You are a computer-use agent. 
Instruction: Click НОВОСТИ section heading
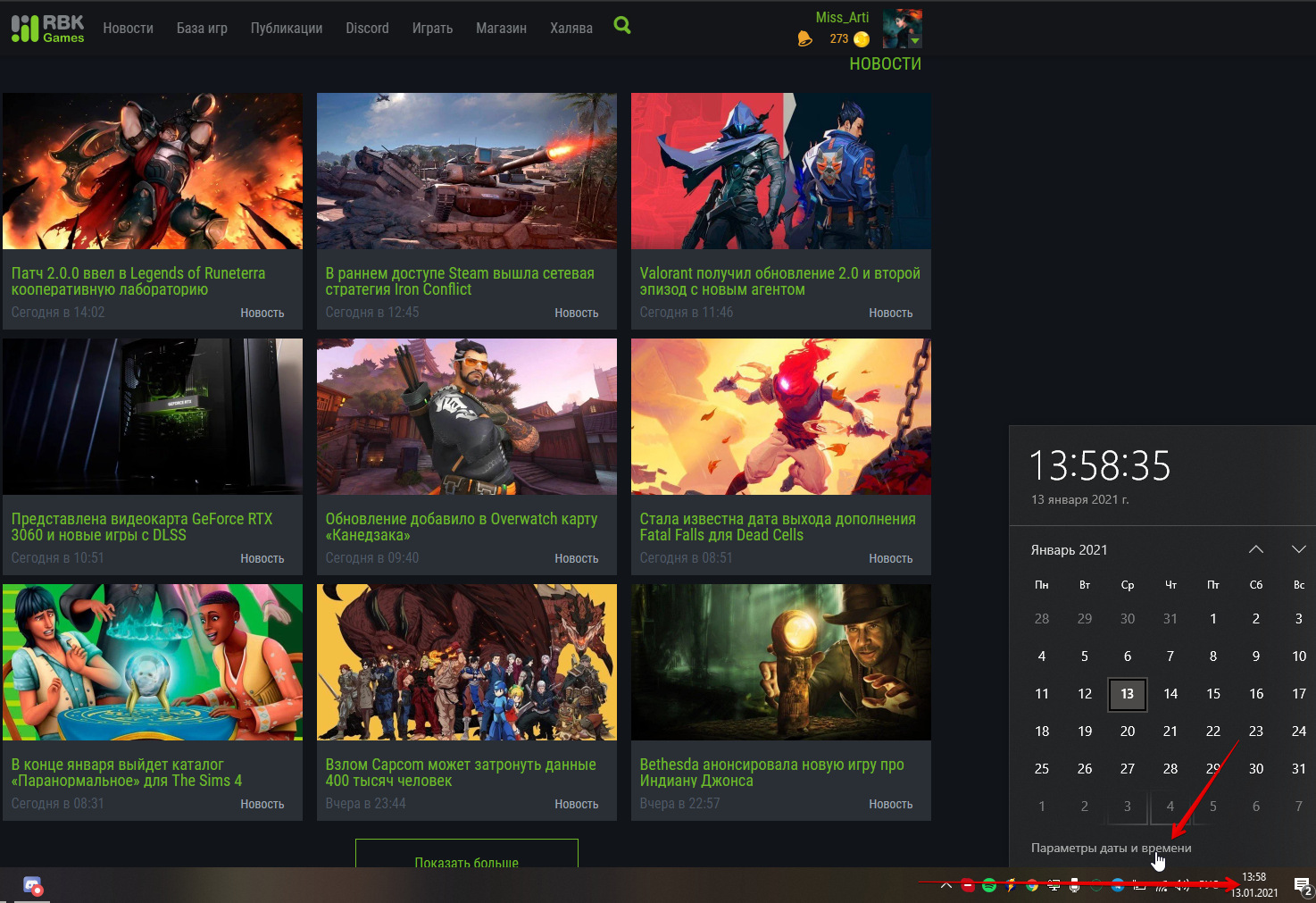click(x=885, y=64)
